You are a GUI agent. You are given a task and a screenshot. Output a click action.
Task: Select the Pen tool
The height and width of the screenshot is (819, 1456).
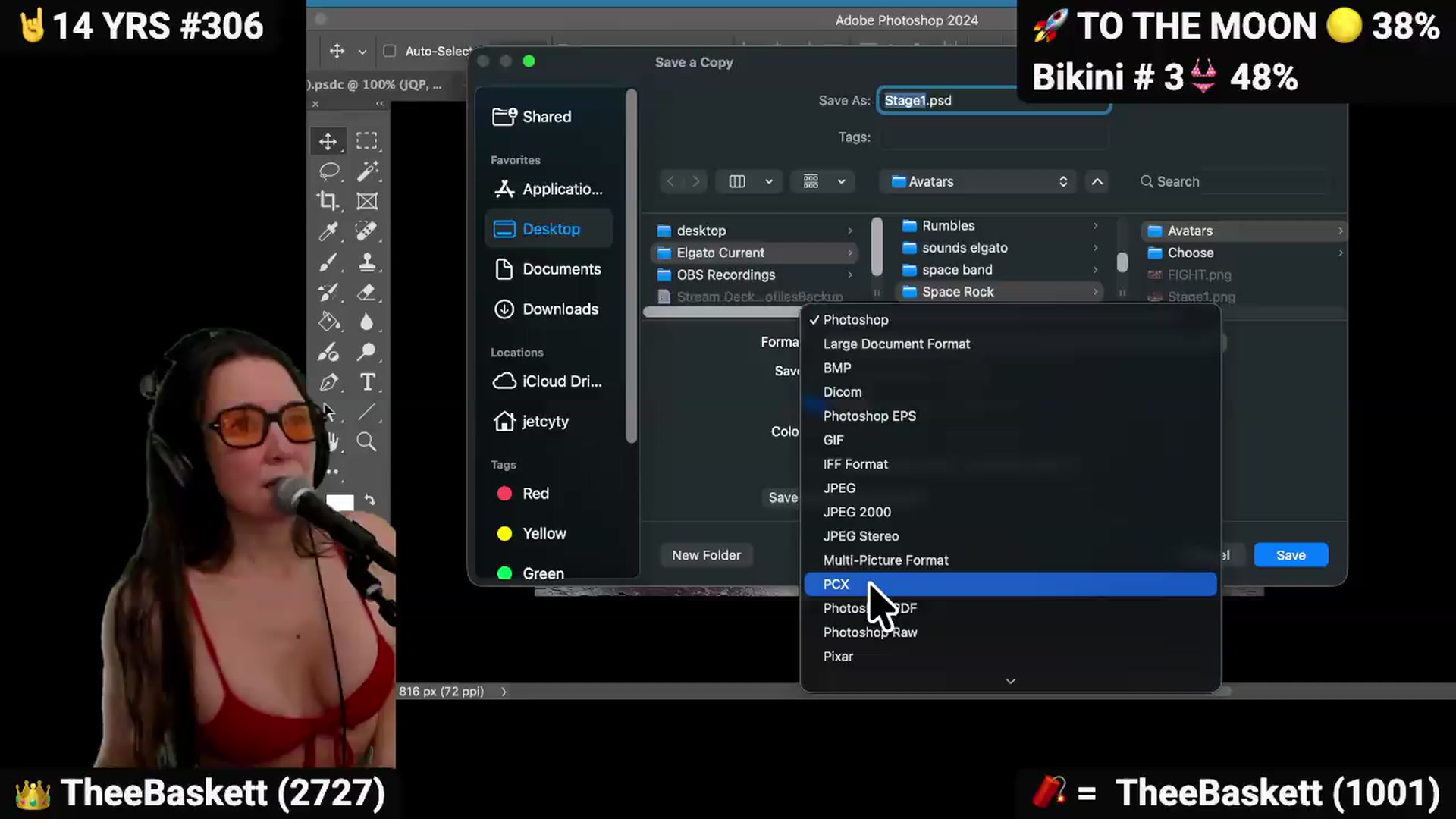pos(328,382)
